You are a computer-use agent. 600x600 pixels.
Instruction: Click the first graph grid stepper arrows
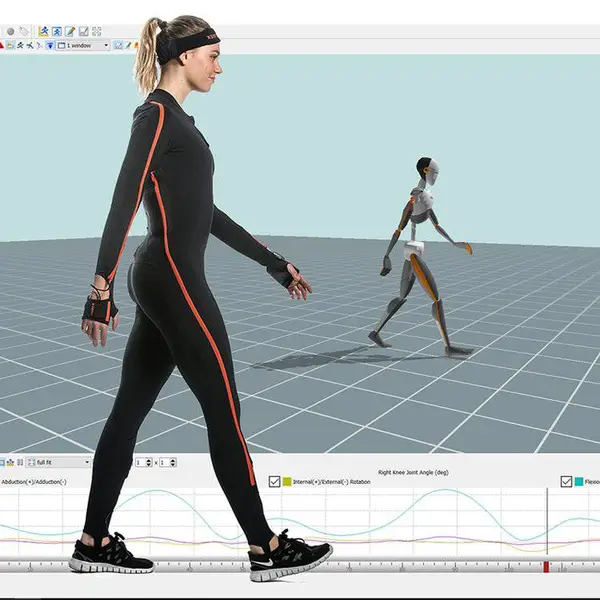click(x=149, y=463)
